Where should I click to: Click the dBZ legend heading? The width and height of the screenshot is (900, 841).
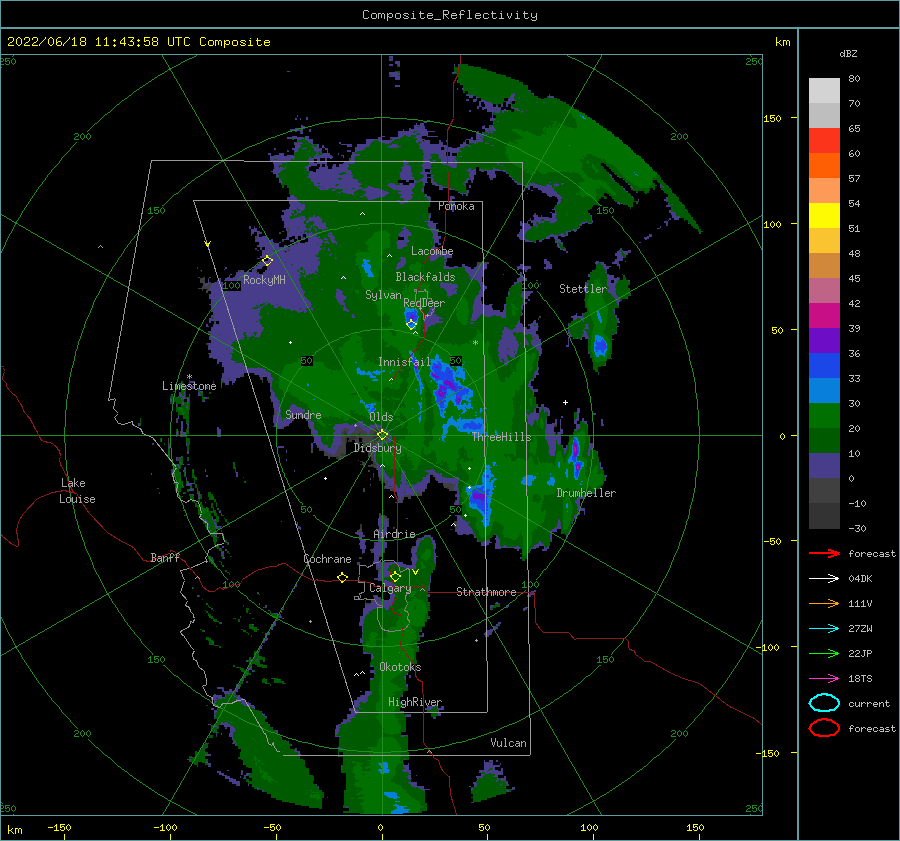click(848, 53)
